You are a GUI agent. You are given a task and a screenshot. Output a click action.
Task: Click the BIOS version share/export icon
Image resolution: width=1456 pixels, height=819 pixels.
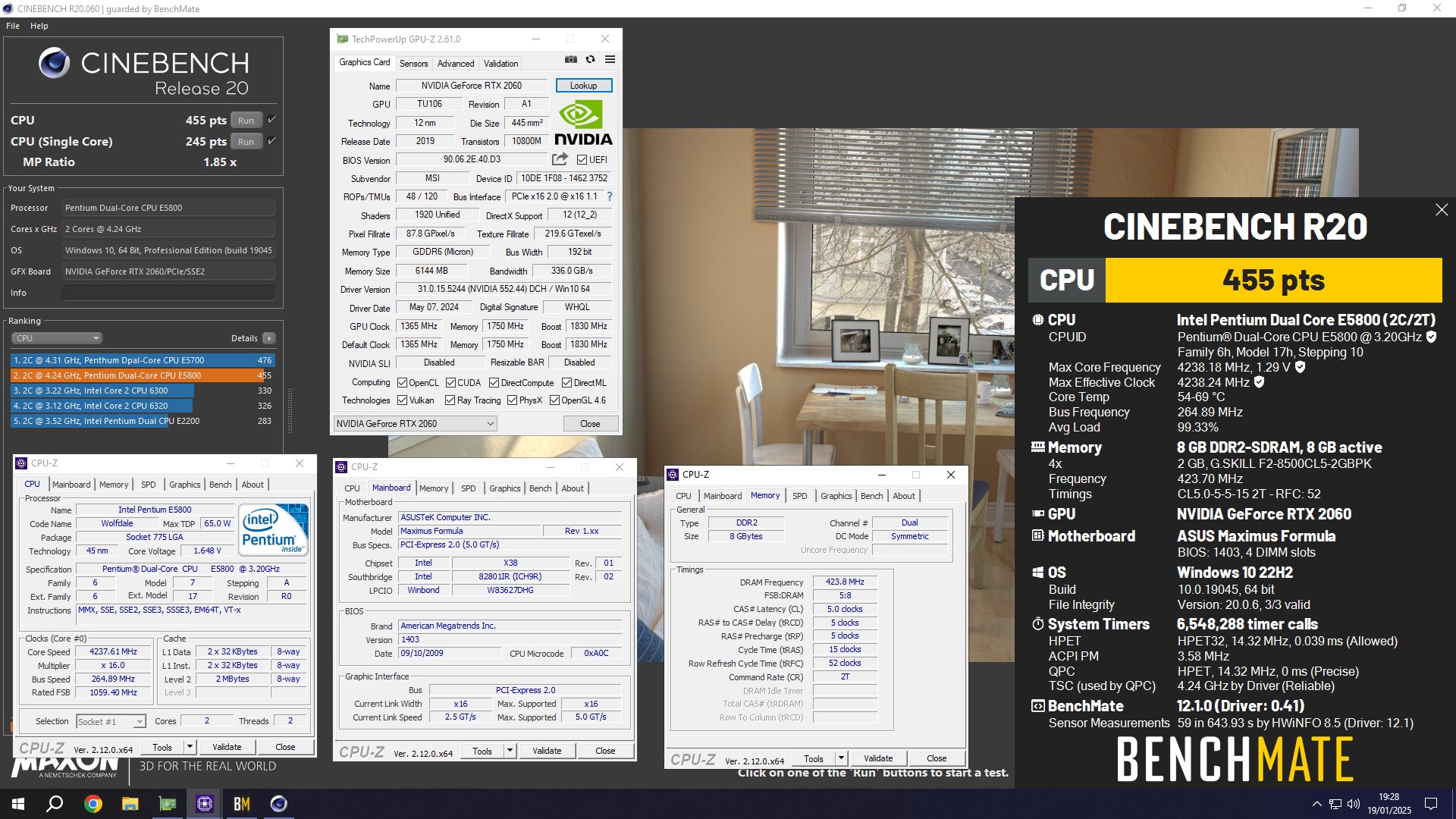tap(560, 159)
